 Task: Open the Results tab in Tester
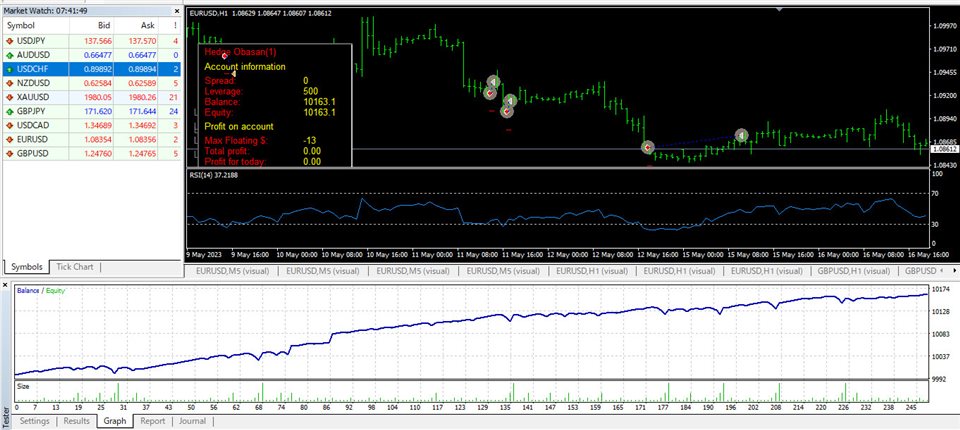(x=77, y=421)
